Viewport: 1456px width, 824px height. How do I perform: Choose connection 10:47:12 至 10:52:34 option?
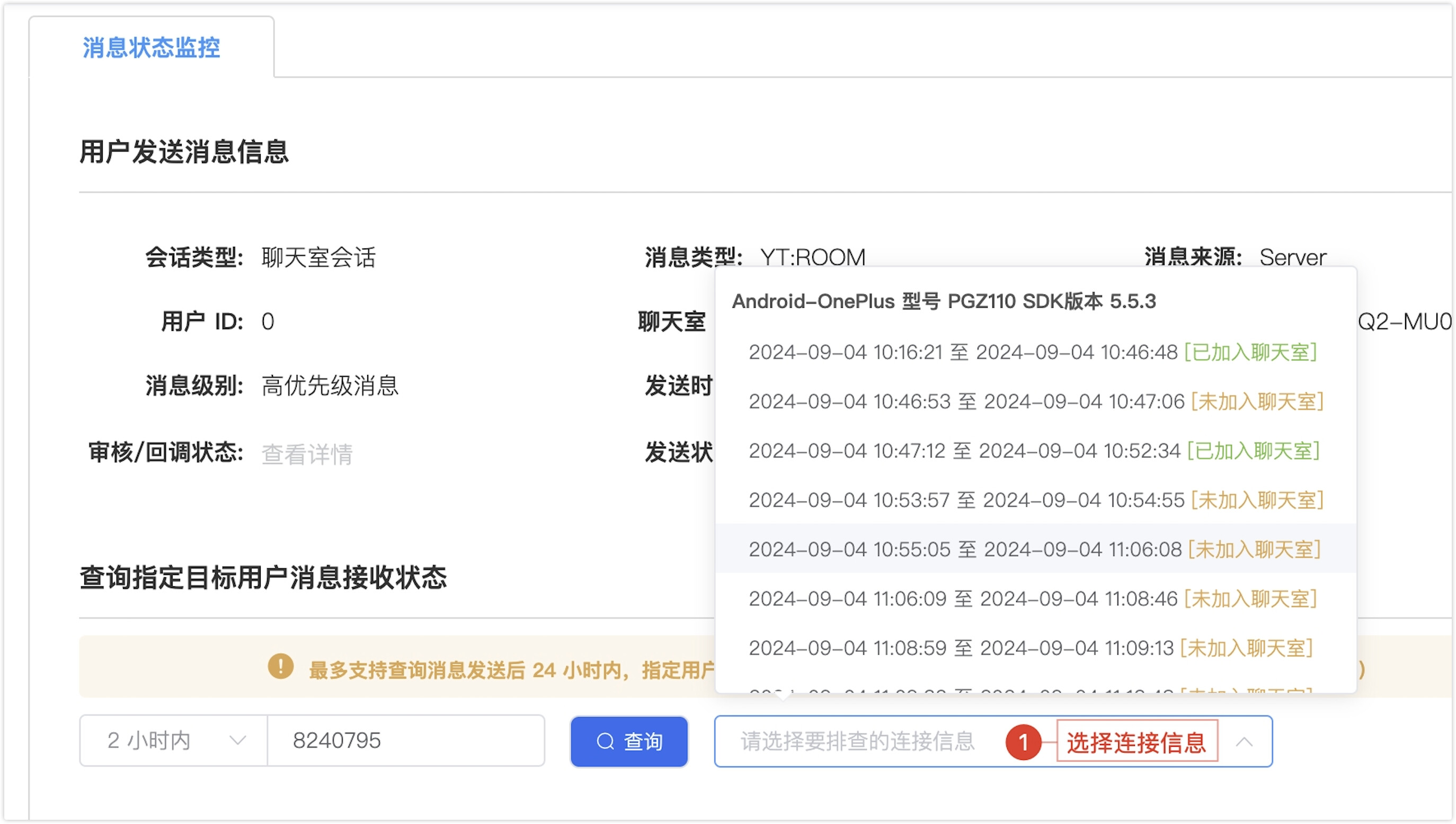1034,451
